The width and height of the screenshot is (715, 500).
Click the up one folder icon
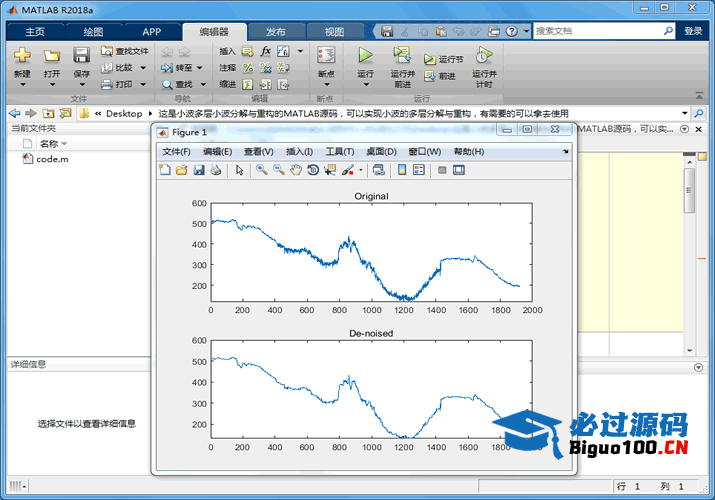click(48, 113)
